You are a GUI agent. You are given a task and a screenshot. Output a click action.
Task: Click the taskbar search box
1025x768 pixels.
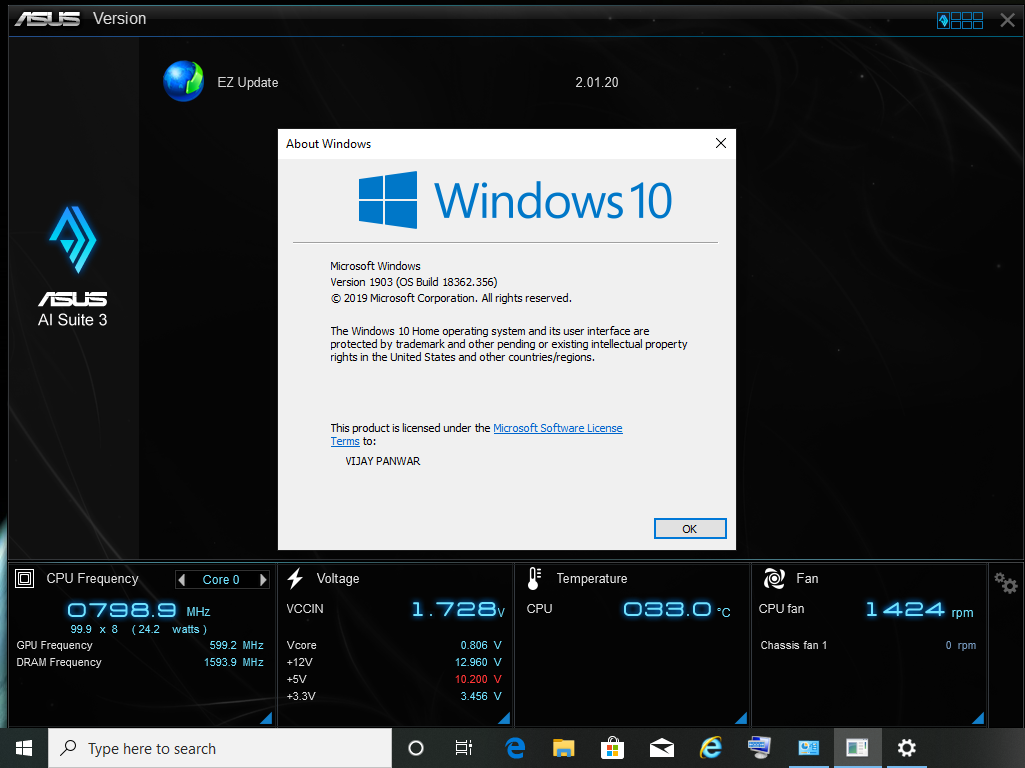click(220, 748)
